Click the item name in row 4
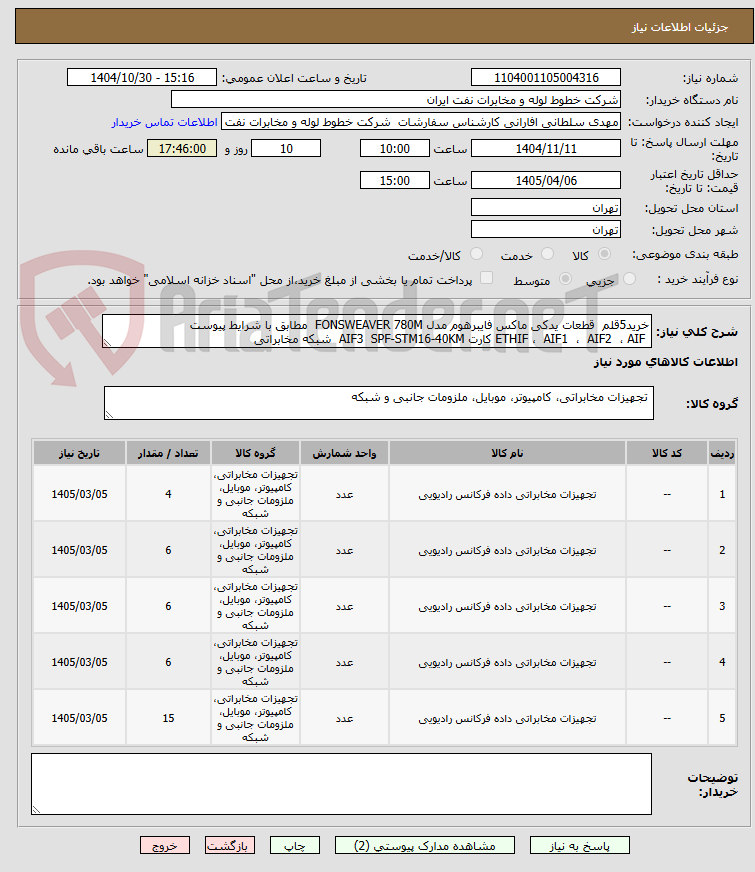The height and width of the screenshot is (872, 755). (507, 663)
